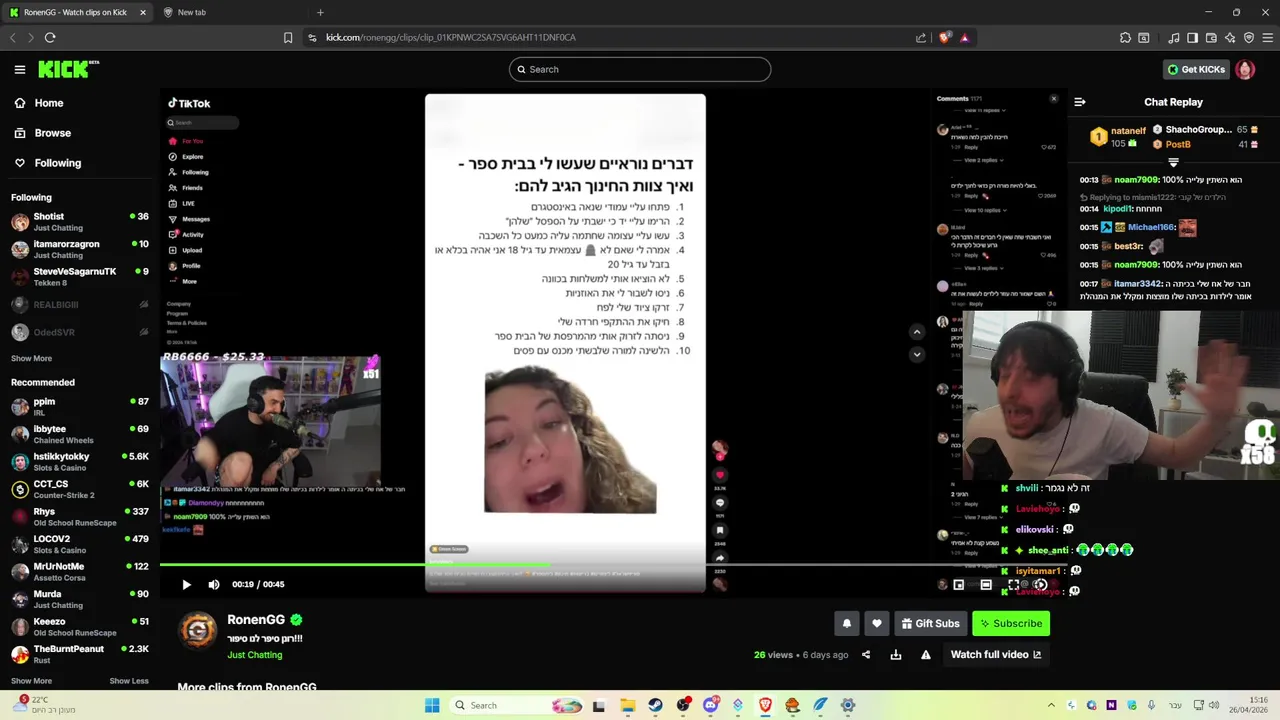The image size is (1280, 720).
Task: Open ppim recommended channel
Action: [80, 407]
